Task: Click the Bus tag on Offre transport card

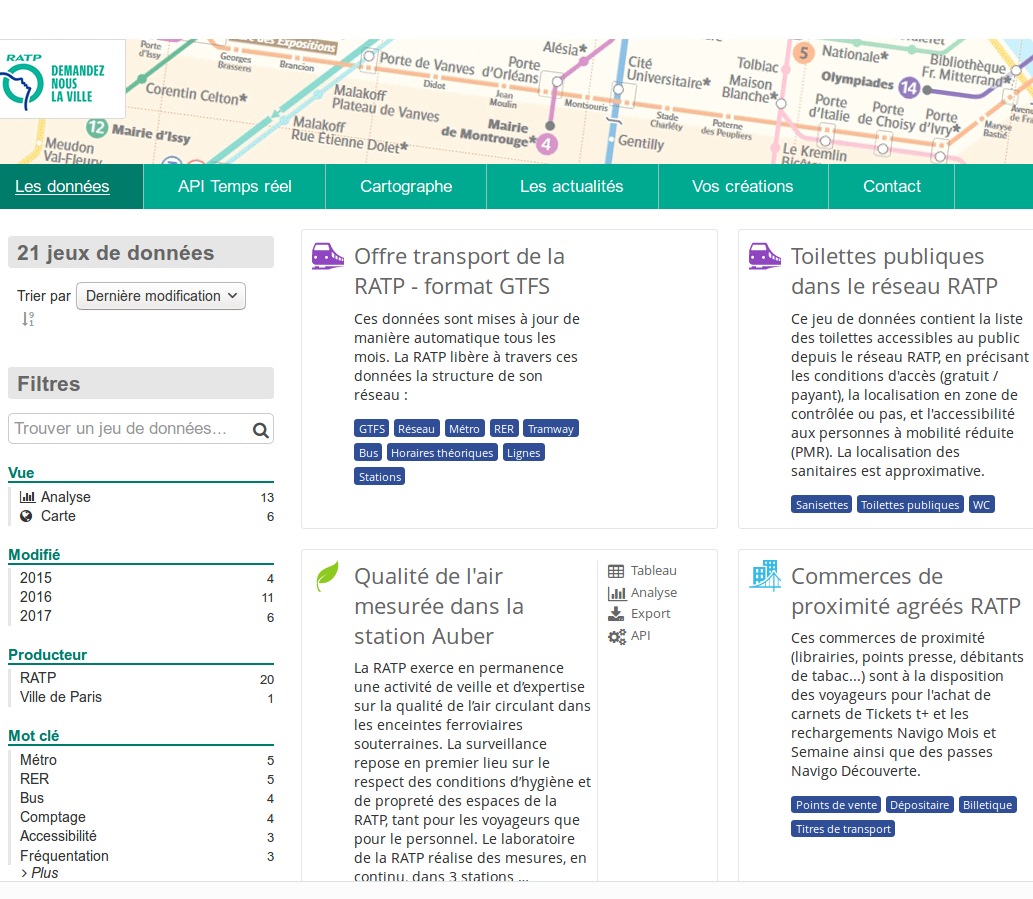Action: 368,452
